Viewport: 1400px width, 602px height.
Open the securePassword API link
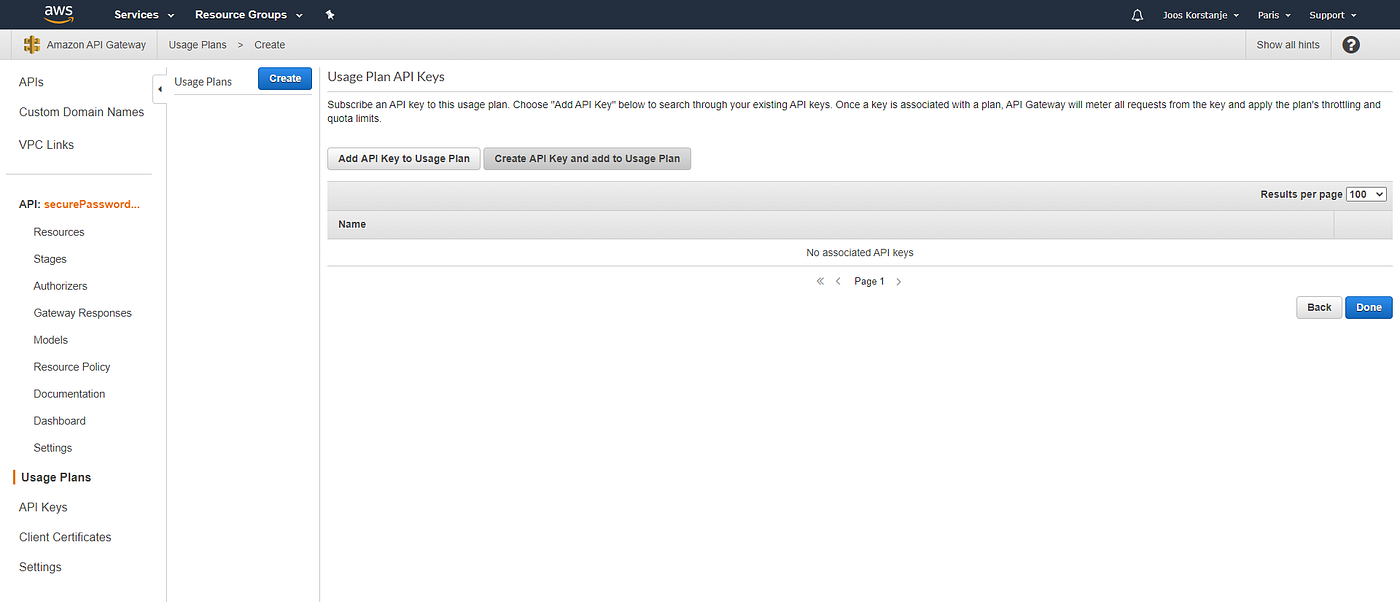coord(92,204)
